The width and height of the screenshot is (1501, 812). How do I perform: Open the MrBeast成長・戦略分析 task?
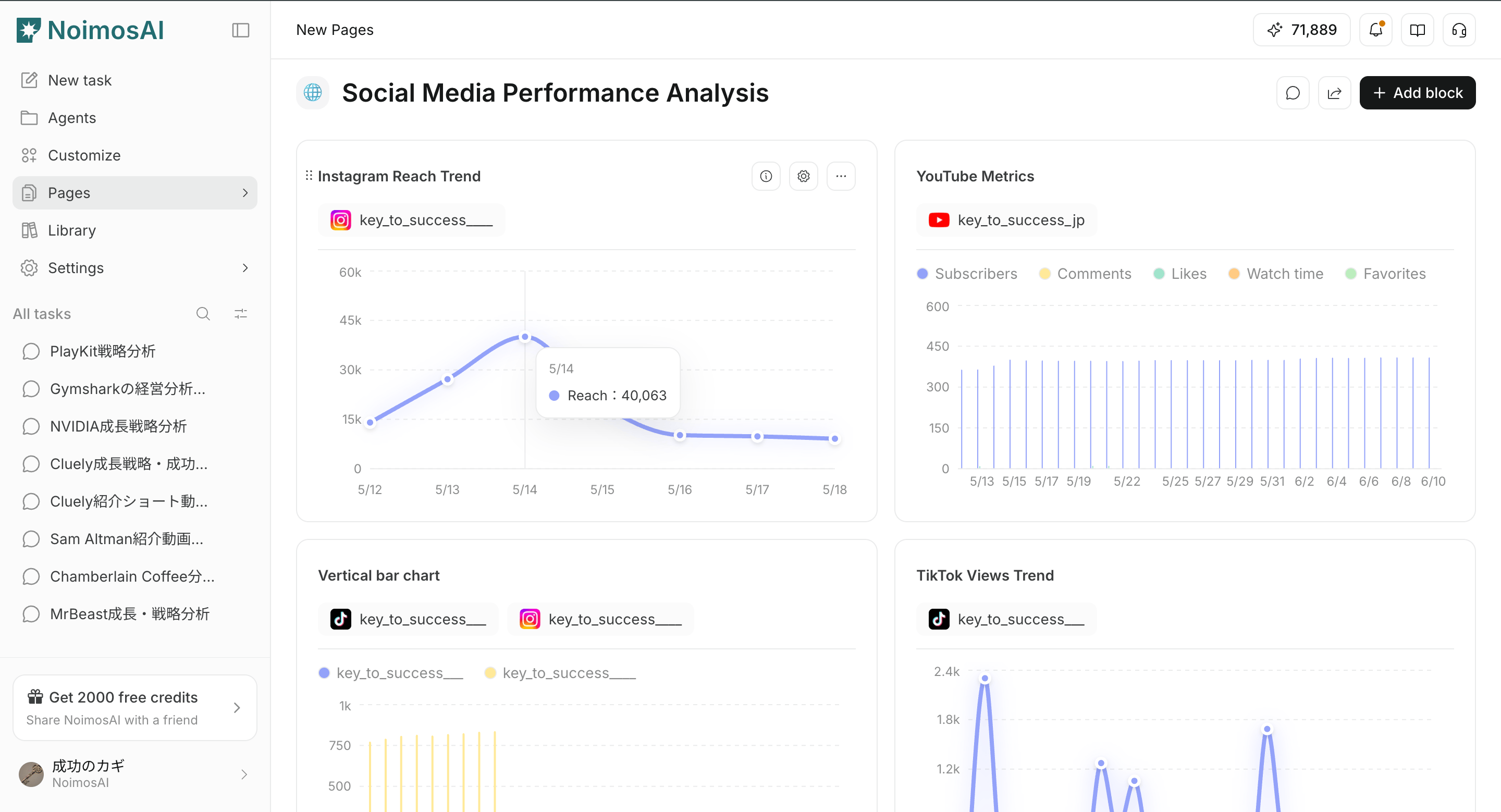(x=134, y=614)
